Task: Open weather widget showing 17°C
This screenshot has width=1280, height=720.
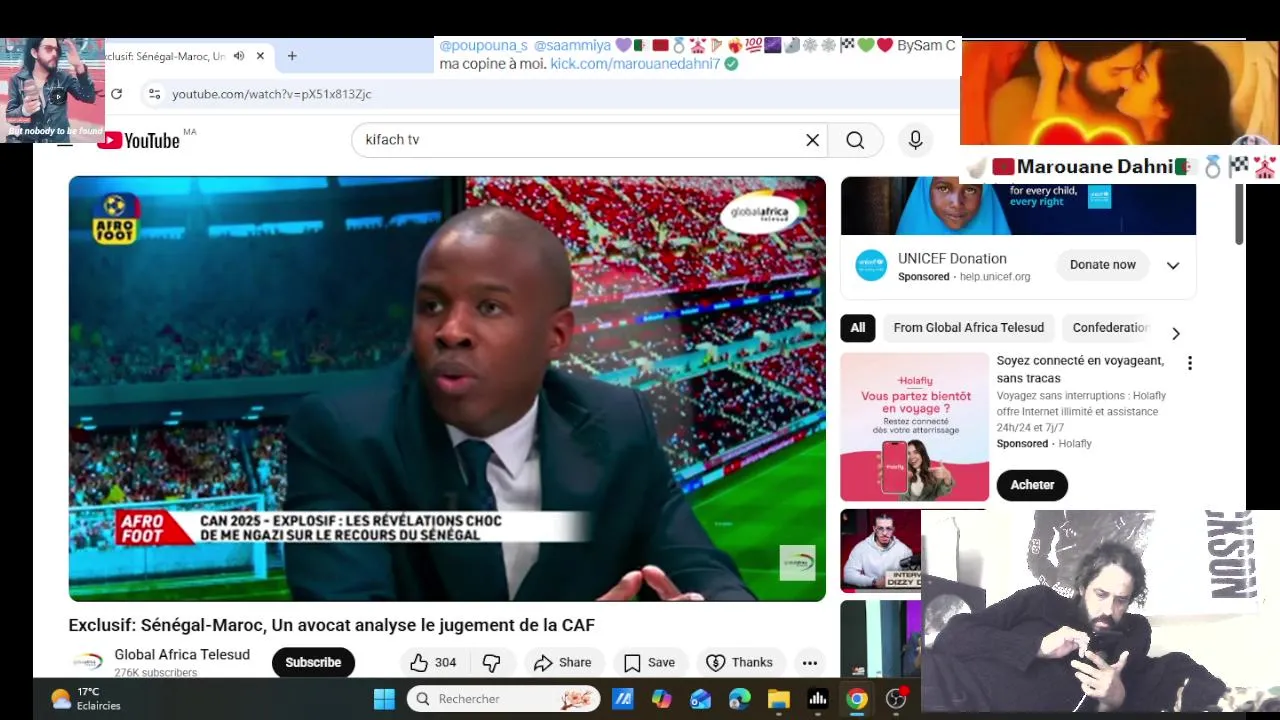Action: (x=86, y=699)
